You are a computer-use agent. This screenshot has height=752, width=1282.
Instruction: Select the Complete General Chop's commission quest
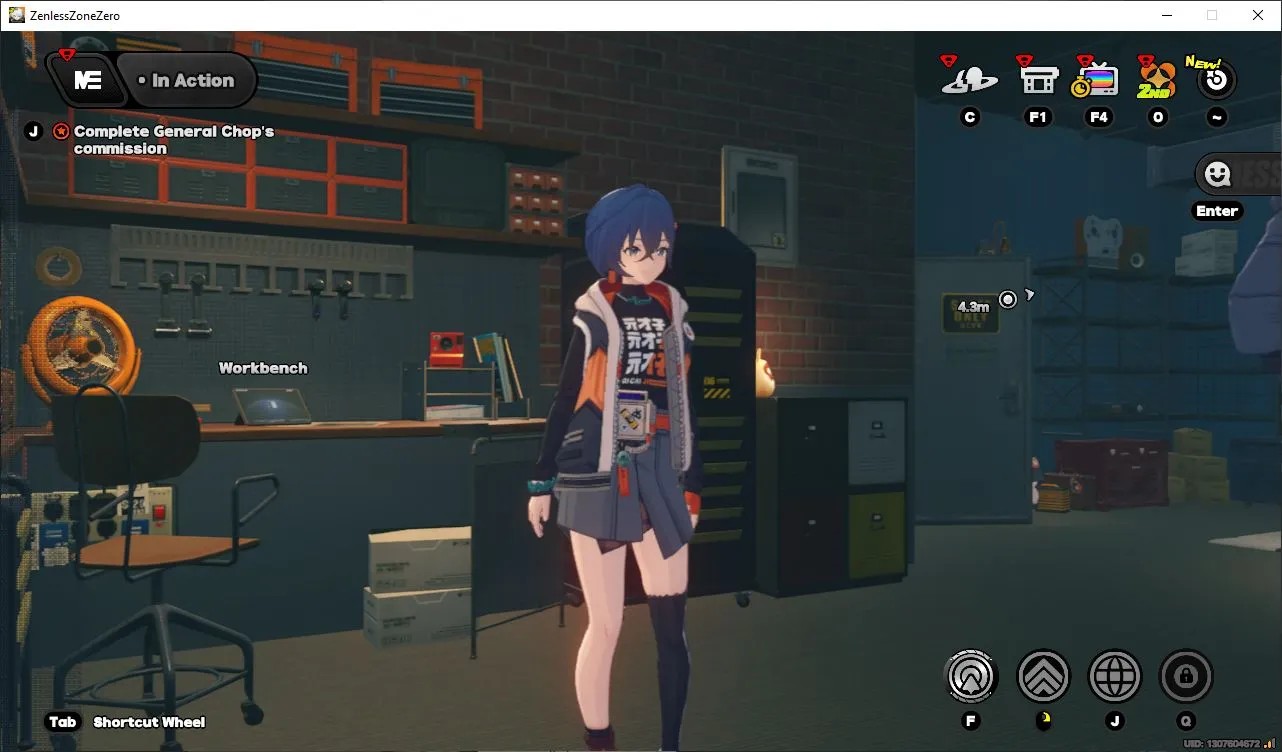pos(174,140)
